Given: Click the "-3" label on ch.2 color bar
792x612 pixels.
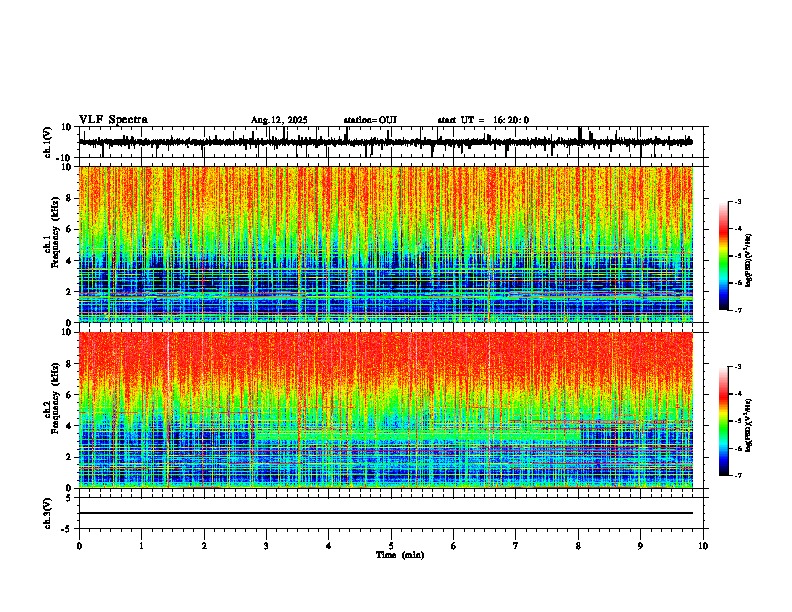Looking at the screenshot, I should click(738, 367).
